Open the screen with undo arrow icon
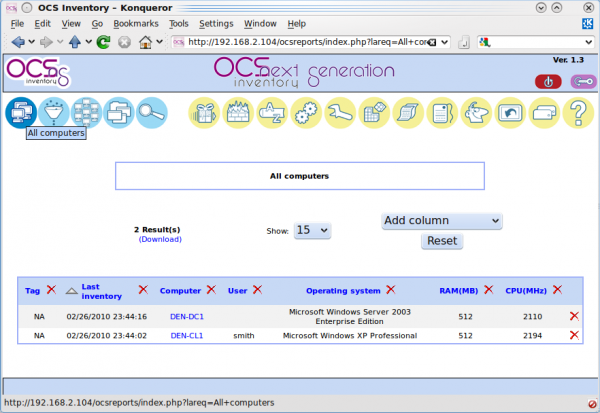 tap(510, 113)
